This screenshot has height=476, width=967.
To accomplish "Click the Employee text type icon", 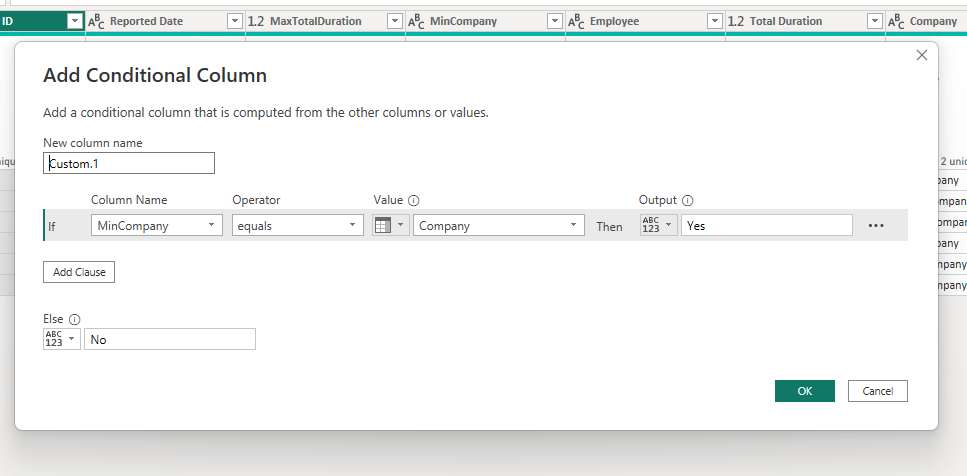I will coord(576,22).
